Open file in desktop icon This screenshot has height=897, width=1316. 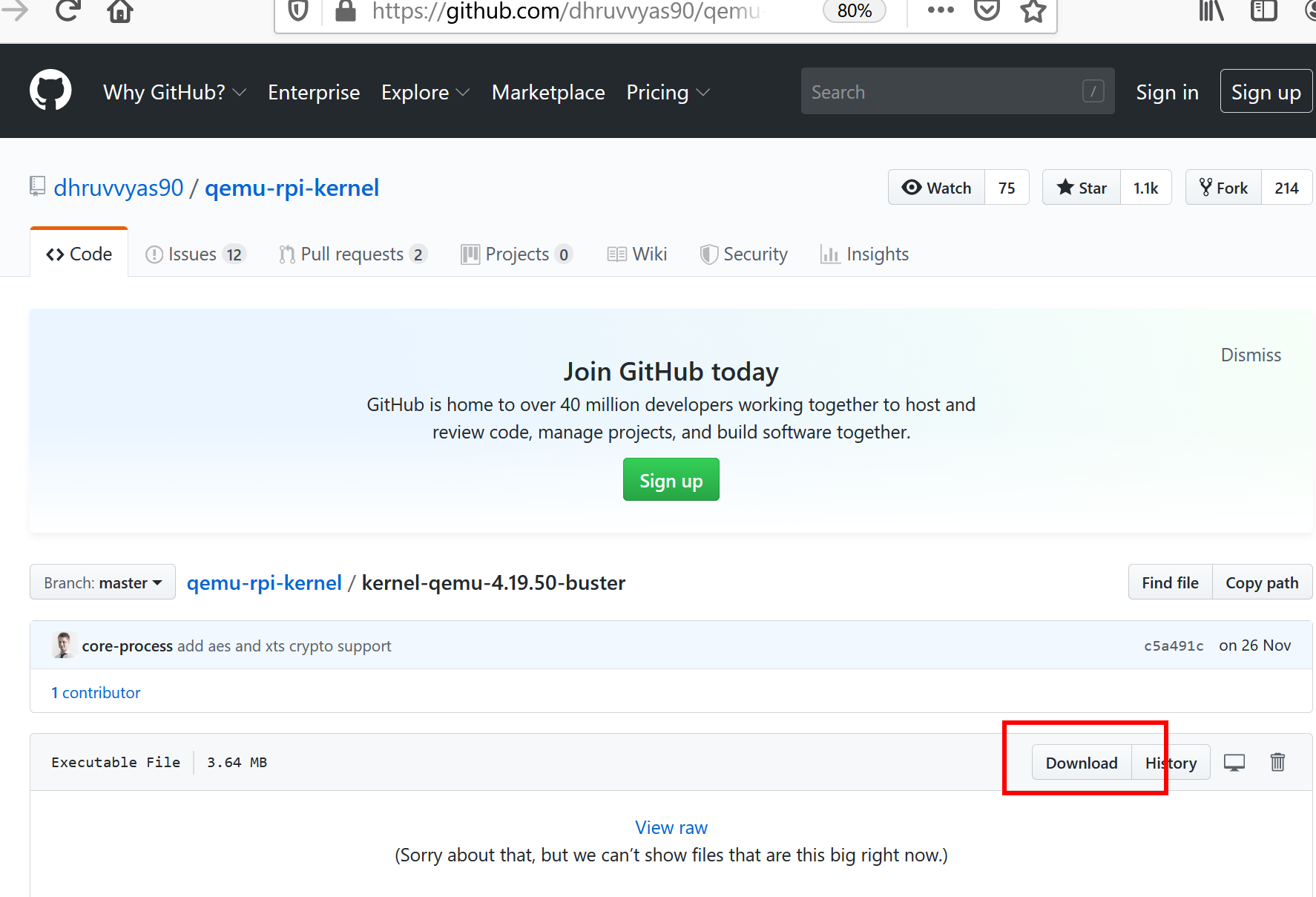(x=1234, y=763)
